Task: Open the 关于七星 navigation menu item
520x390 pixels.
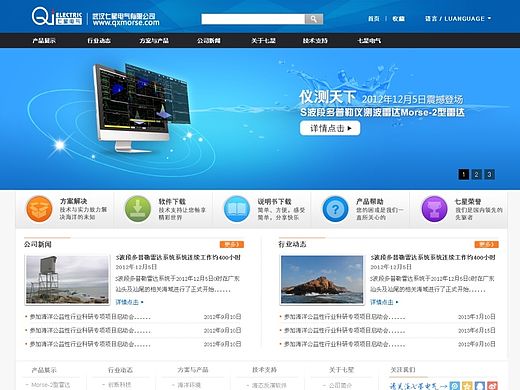Action: pyautogui.click(x=263, y=41)
